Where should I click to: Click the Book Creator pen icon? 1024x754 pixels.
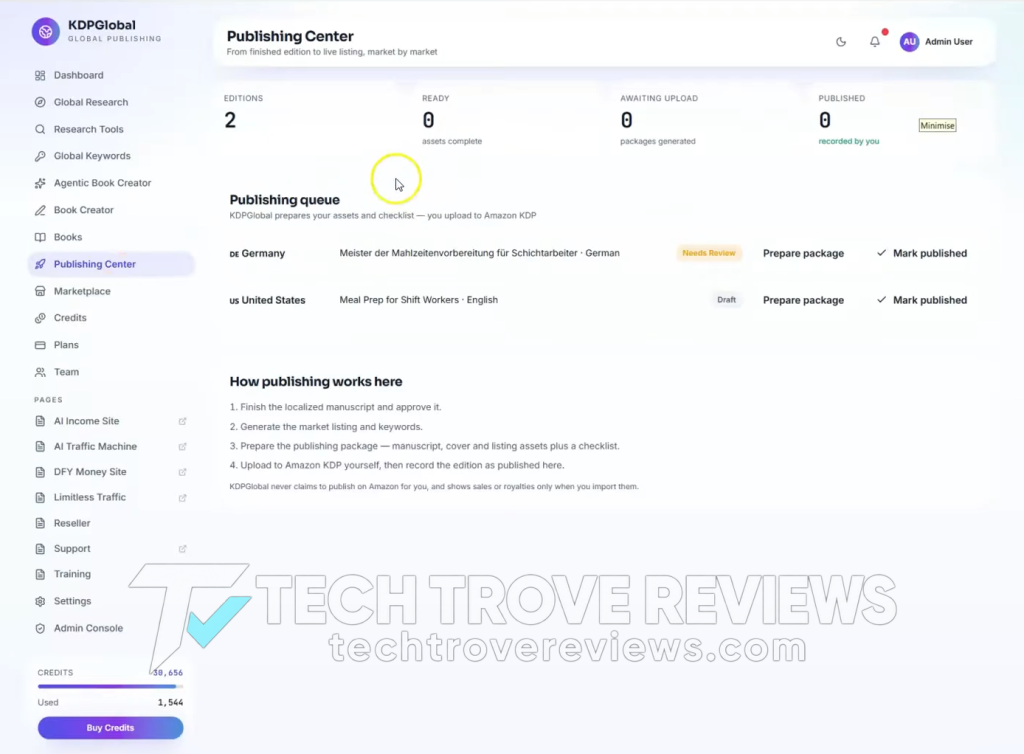40,210
